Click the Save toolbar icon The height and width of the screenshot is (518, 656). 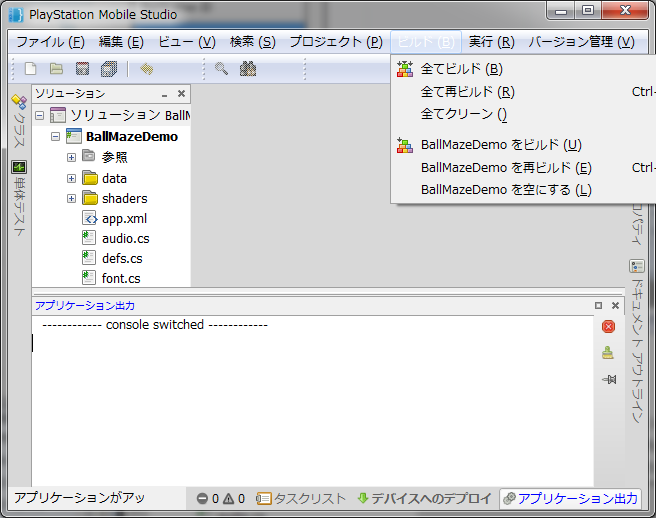click(82, 69)
